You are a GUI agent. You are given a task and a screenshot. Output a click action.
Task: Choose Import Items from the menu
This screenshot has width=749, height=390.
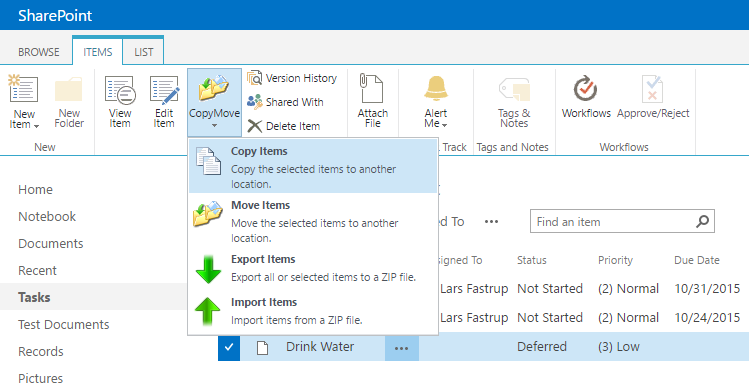click(x=313, y=311)
